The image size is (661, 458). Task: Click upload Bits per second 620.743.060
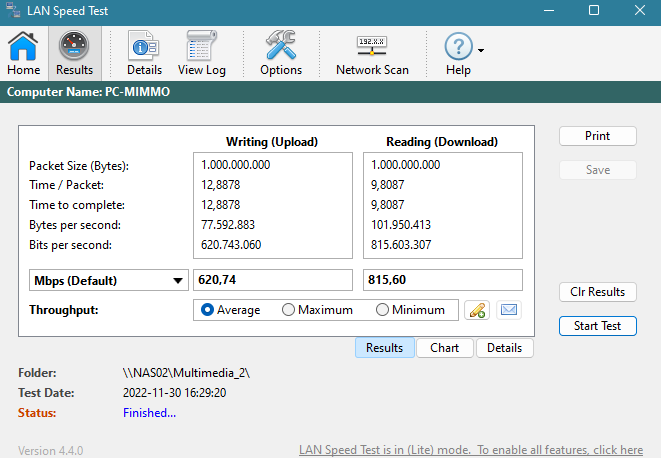(x=231, y=245)
